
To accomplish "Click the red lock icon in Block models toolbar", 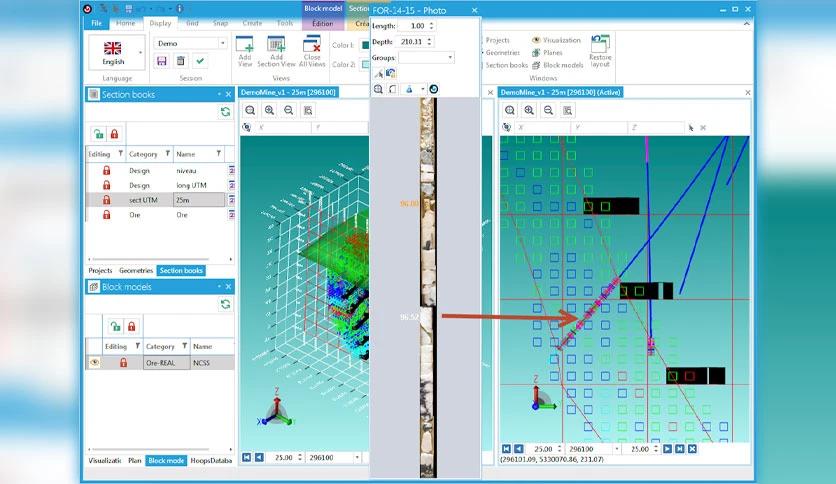I will [x=132, y=326].
